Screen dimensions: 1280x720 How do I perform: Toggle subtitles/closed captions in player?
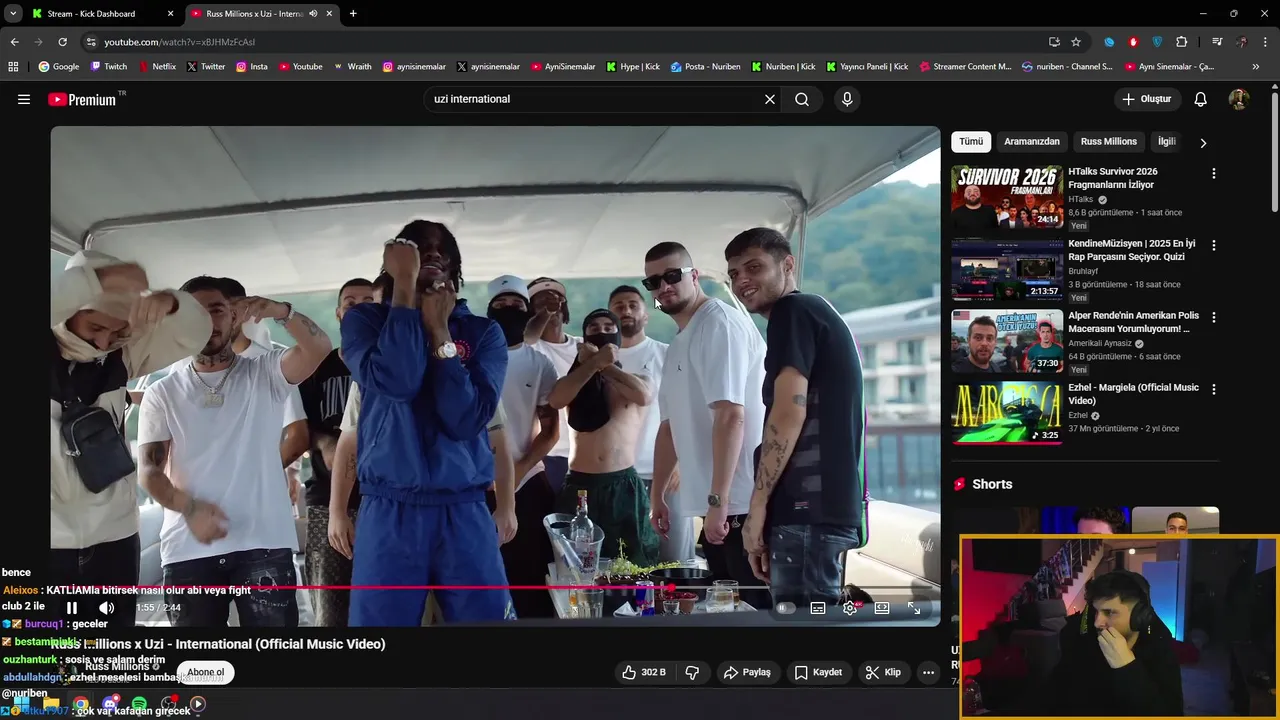[x=818, y=608]
